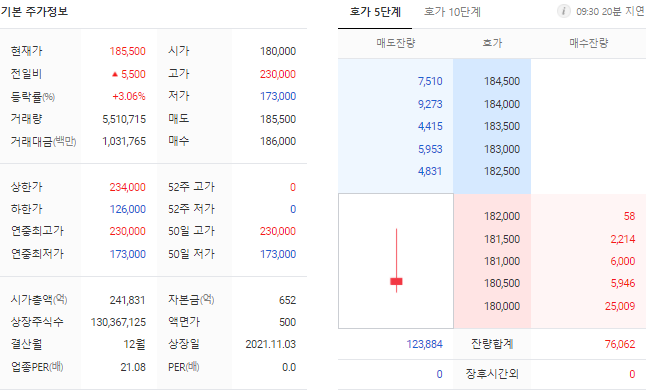
Task: Select the 182,500 ask price
Action: coord(502,171)
